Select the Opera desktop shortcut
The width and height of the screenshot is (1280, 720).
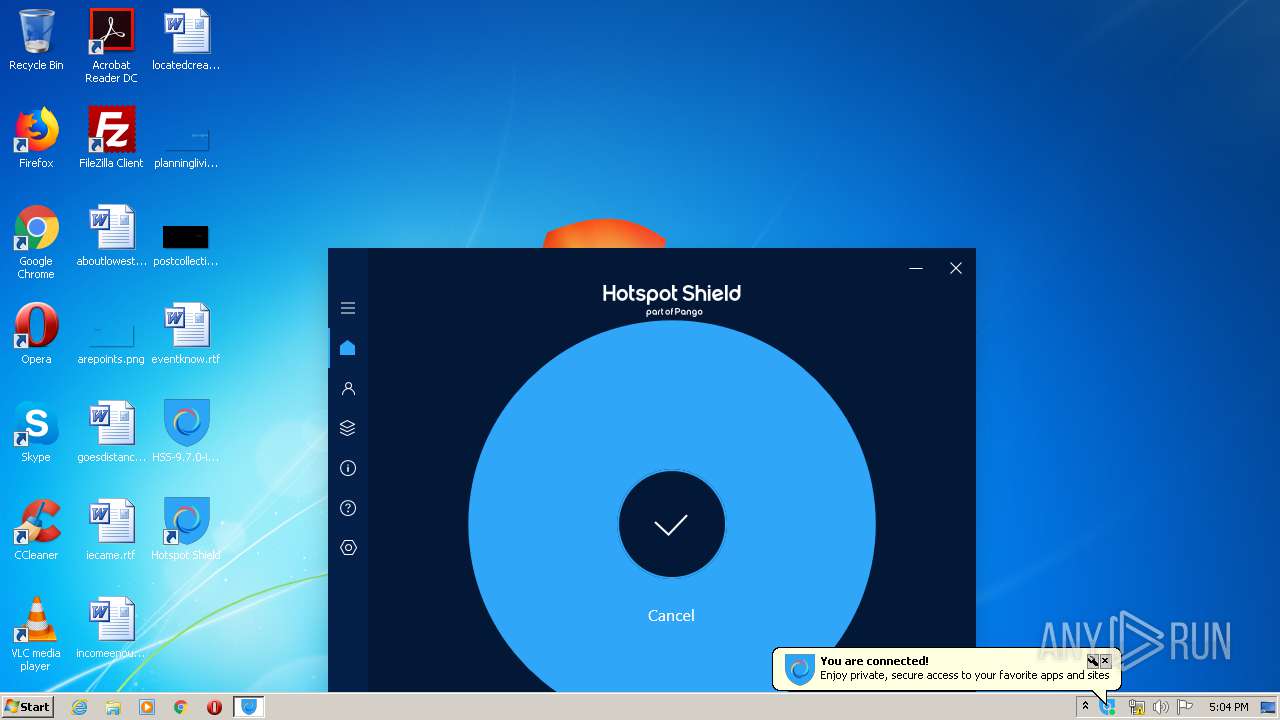[36, 334]
